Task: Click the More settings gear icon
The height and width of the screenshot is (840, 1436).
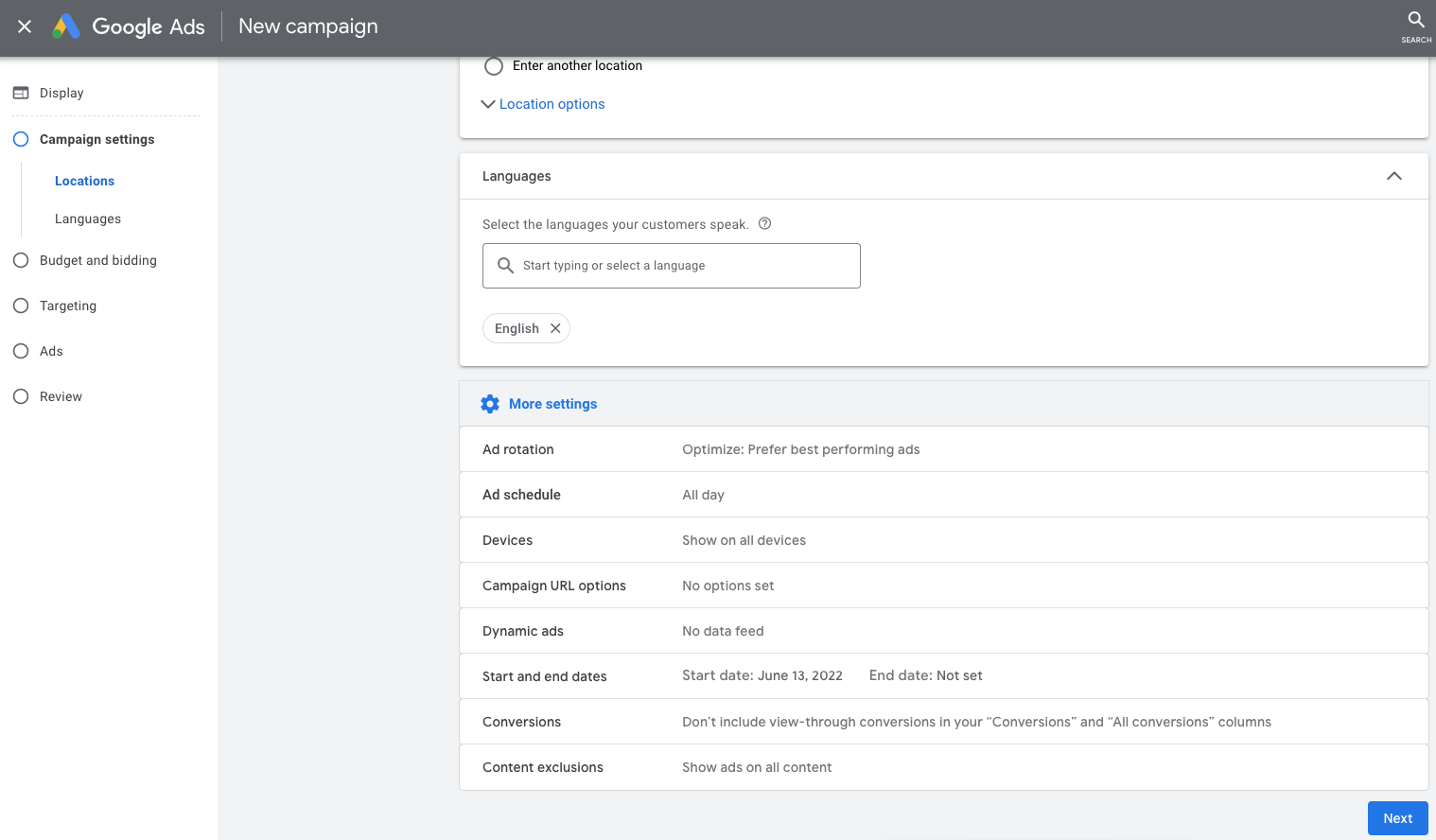Action: [x=490, y=404]
